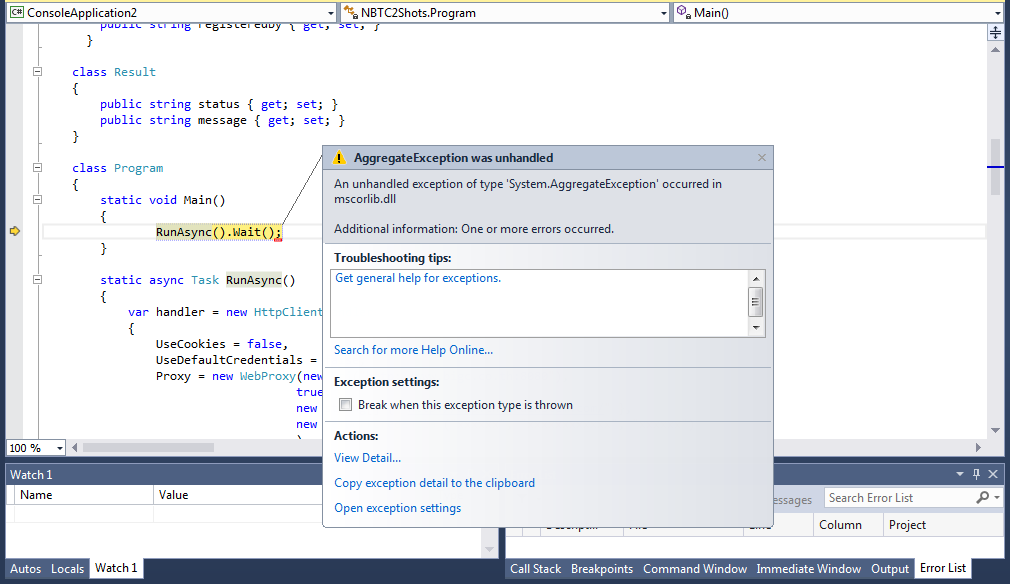Open the Main() member dropdown
The height and width of the screenshot is (584, 1010).
coord(998,13)
